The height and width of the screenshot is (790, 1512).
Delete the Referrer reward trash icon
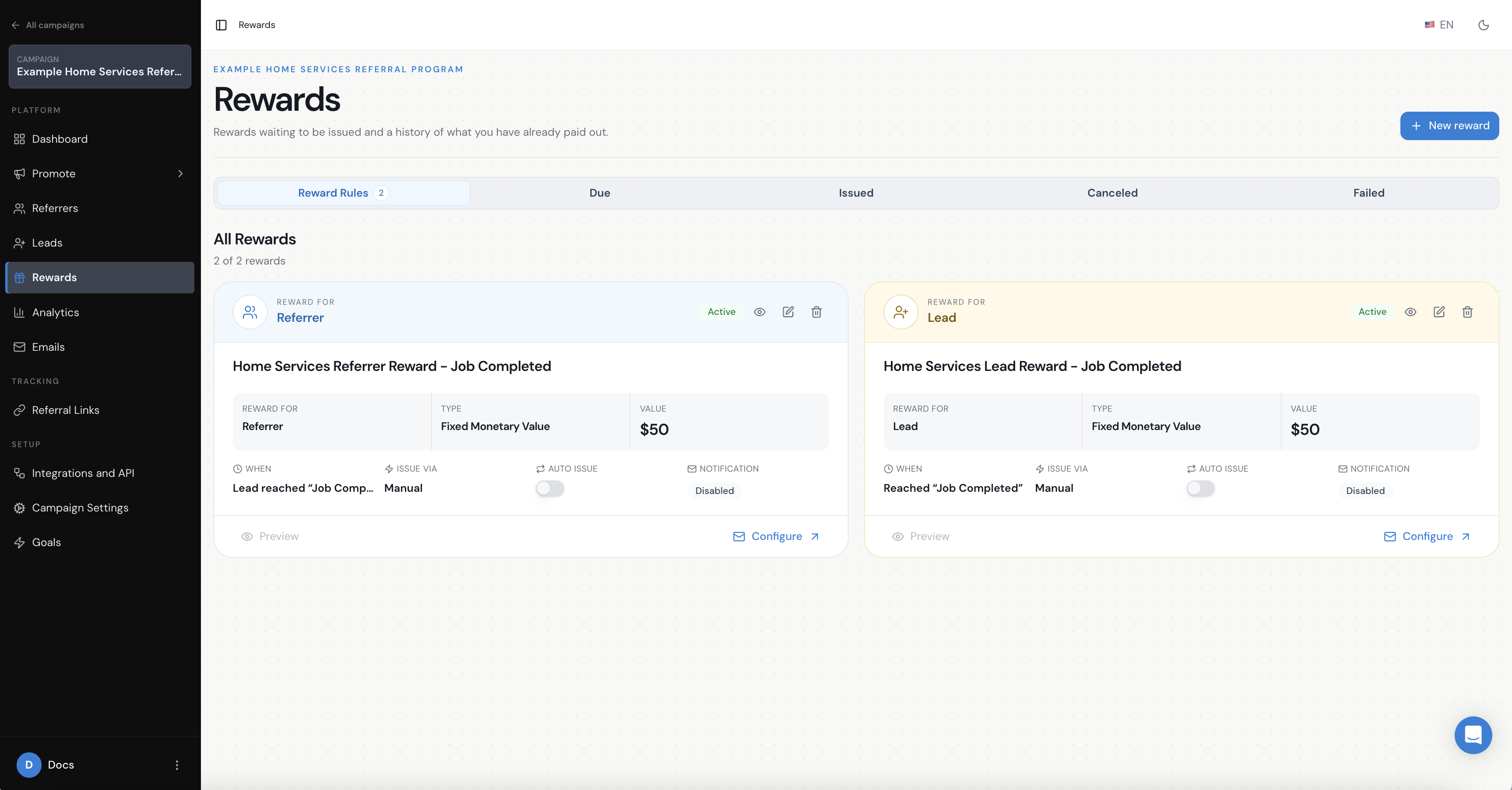[x=816, y=312]
